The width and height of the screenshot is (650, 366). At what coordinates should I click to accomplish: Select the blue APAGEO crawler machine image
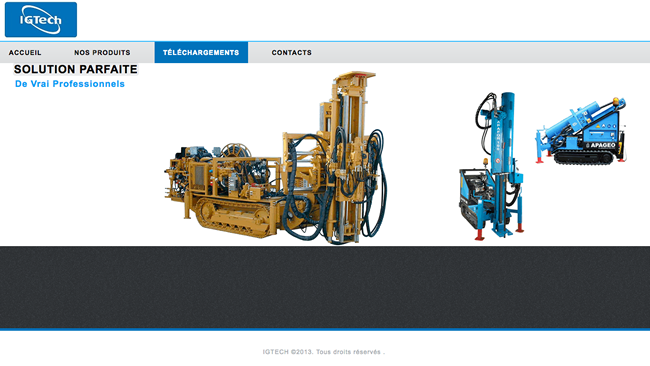coord(580,131)
